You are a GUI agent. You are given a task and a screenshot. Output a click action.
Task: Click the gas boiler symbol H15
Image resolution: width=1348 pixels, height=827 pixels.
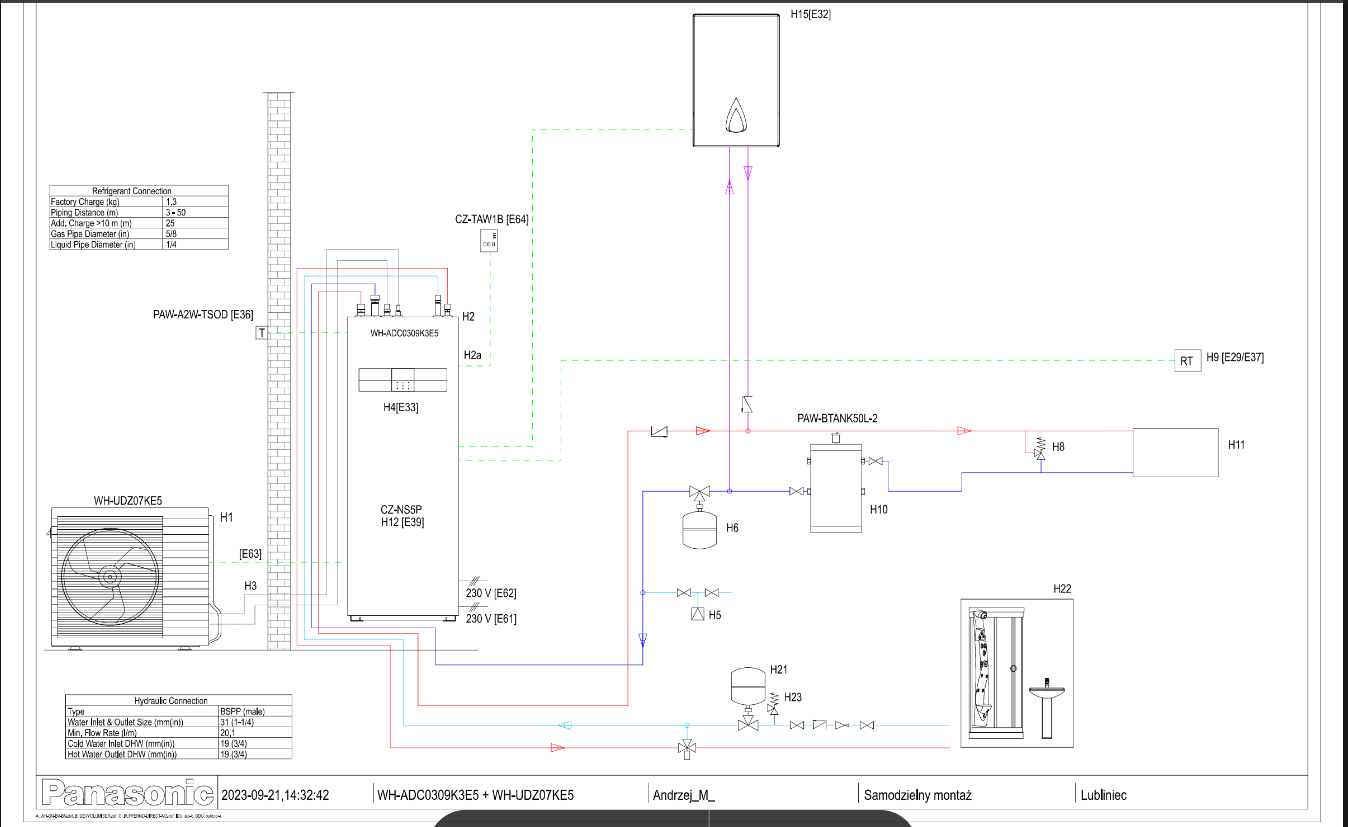click(x=735, y=80)
